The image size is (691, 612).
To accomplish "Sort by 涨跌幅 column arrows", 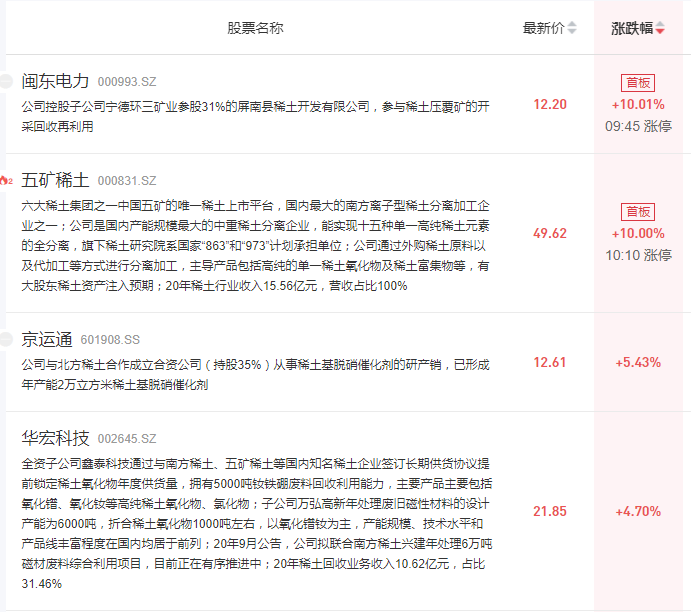I will pyautogui.click(x=660, y=28).
